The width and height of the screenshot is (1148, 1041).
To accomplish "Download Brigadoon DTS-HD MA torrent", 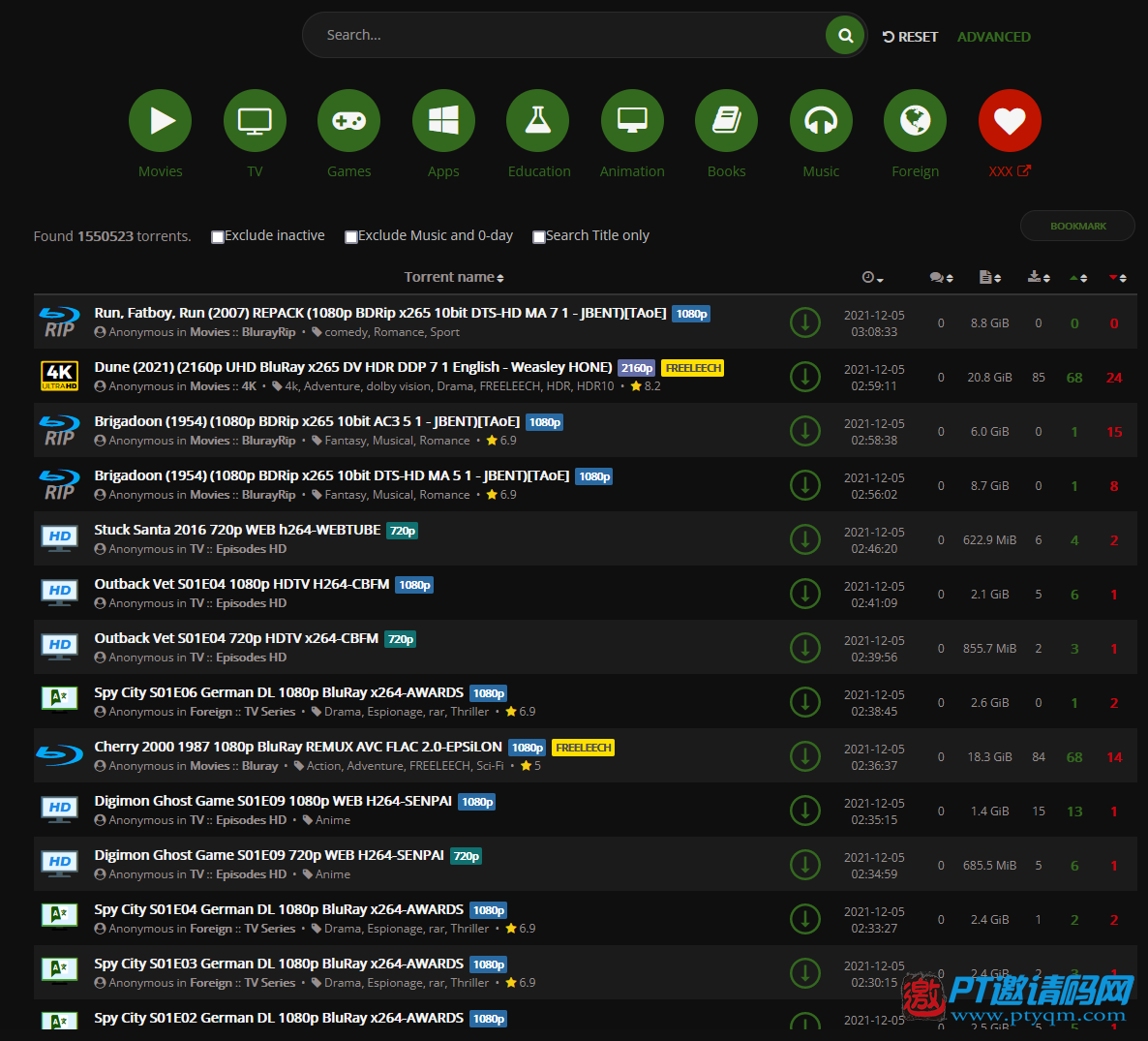I will [x=805, y=485].
